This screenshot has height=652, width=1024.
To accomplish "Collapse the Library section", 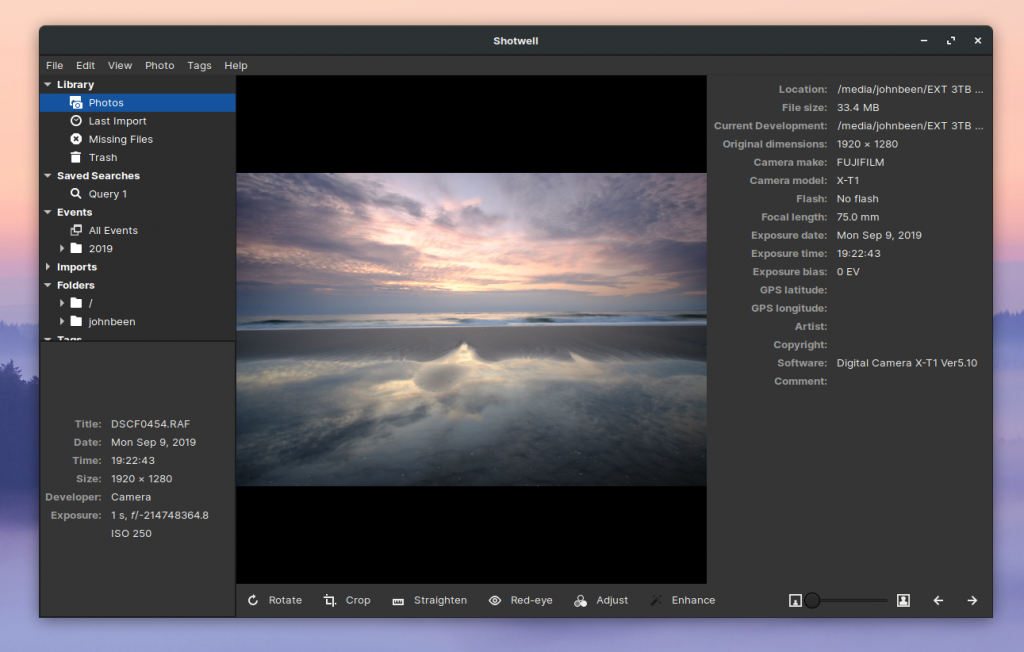I will point(48,84).
